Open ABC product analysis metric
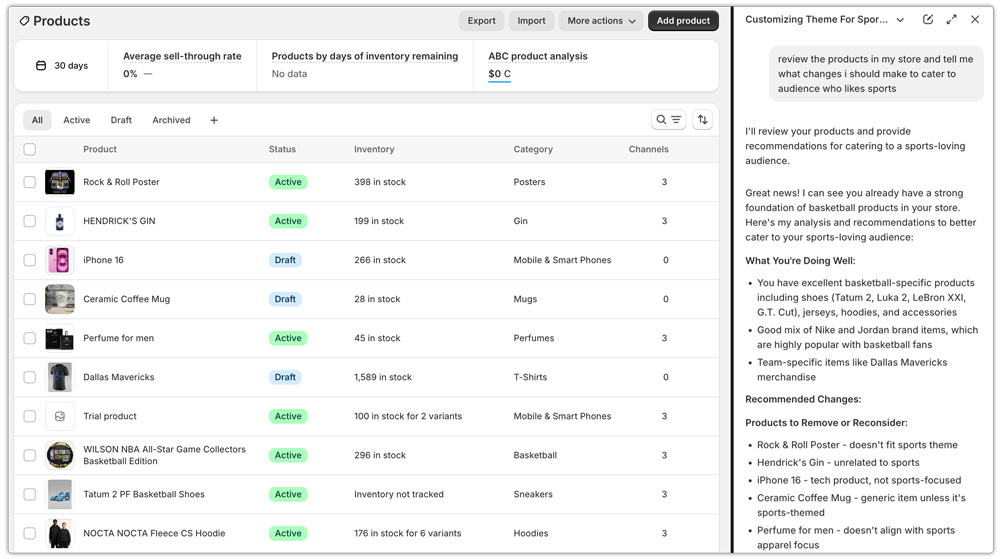 [x=538, y=56]
